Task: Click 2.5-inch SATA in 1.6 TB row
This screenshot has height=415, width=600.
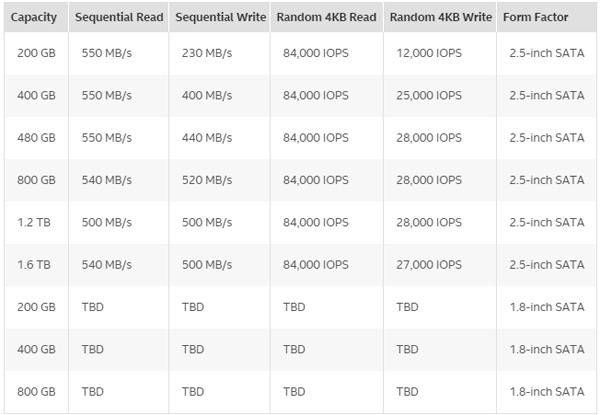Action: click(x=546, y=265)
